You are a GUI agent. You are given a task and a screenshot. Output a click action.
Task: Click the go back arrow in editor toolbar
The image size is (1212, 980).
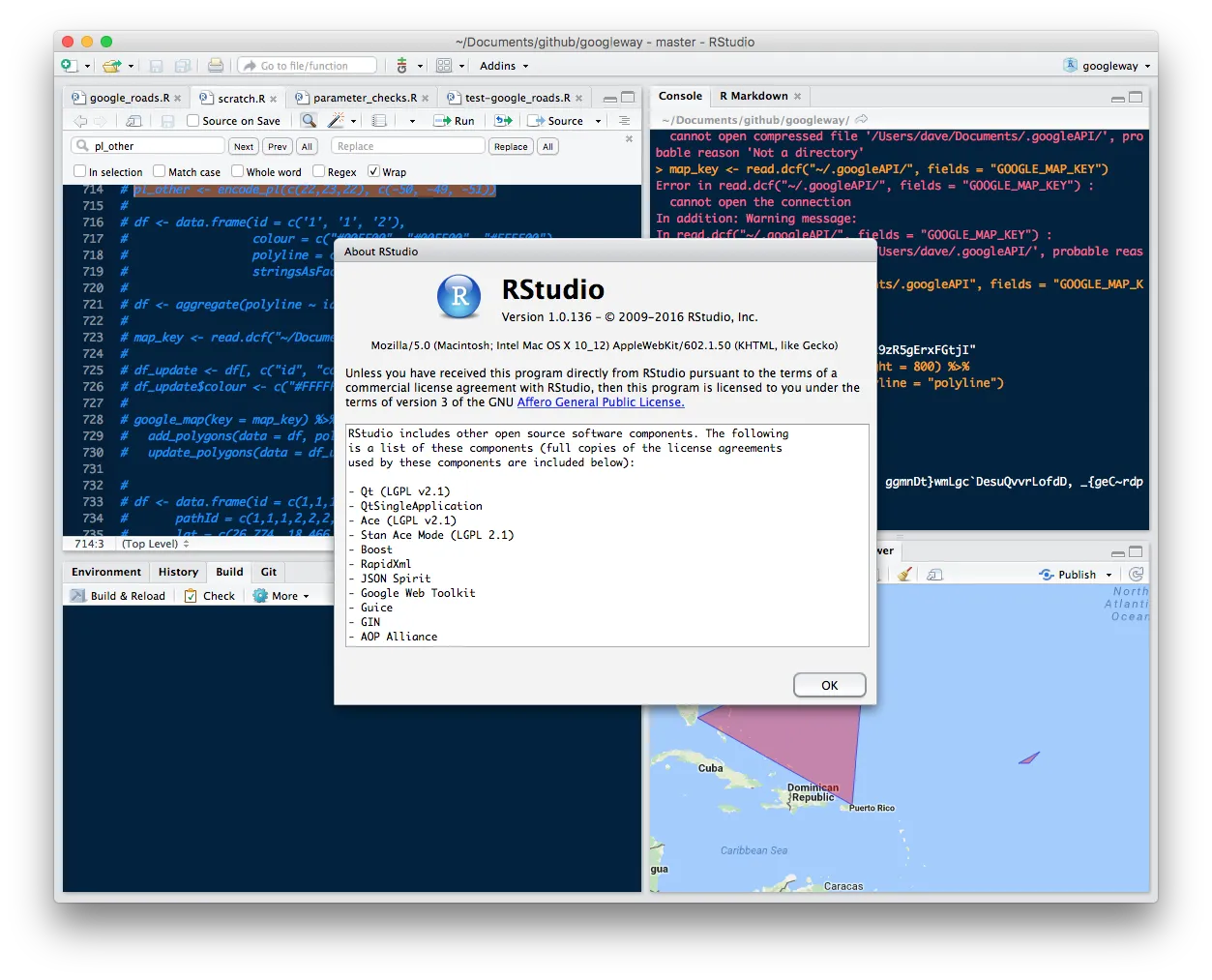(81, 121)
